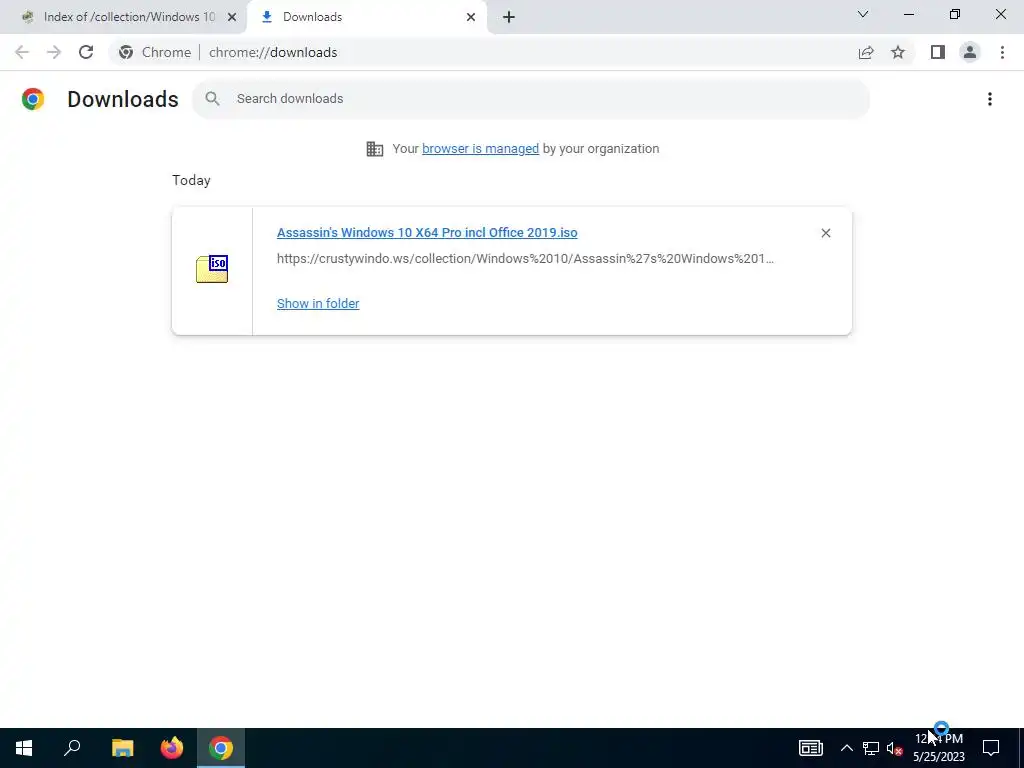Image resolution: width=1024 pixels, height=768 pixels.
Task: Close the Downloads tab
Action: pos(471,17)
